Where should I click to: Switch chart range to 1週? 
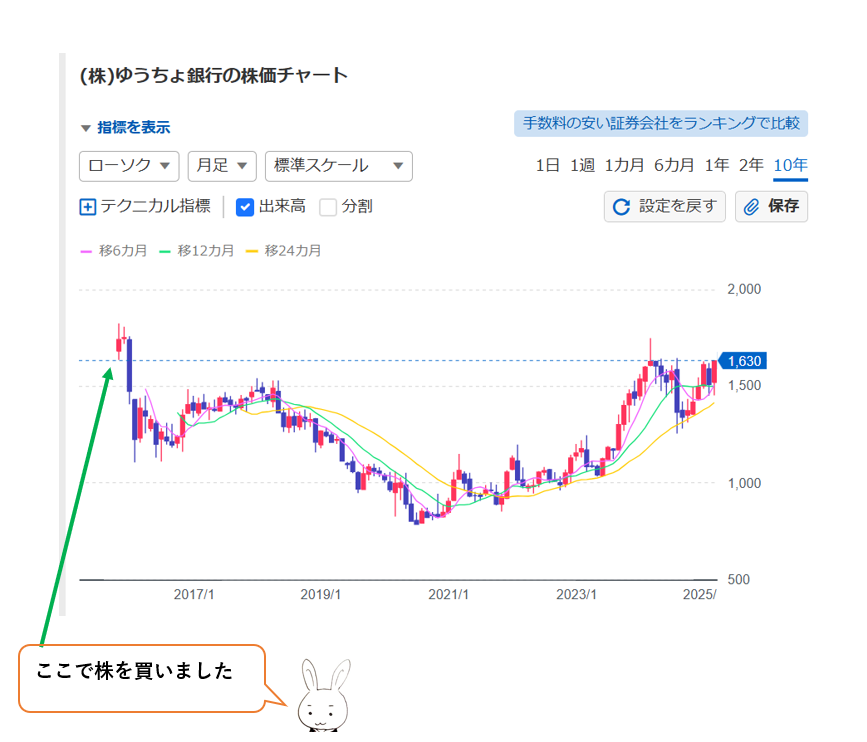click(x=582, y=165)
